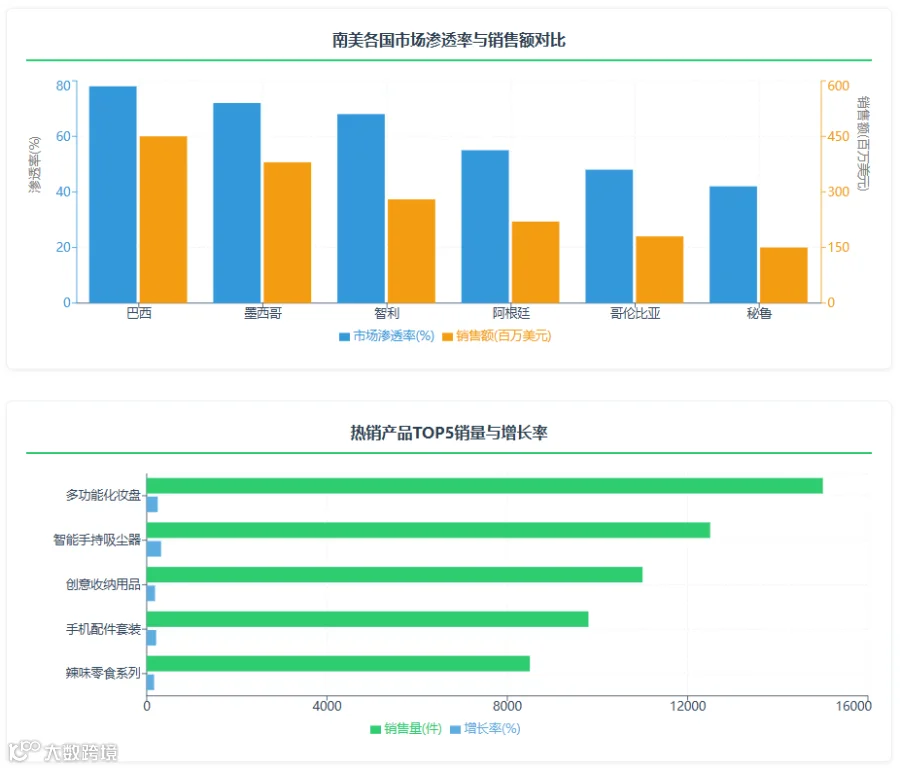This screenshot has width=900, height=769.
Task: Click Mexico's blue penetration bar
Action: tap(237, 203)
